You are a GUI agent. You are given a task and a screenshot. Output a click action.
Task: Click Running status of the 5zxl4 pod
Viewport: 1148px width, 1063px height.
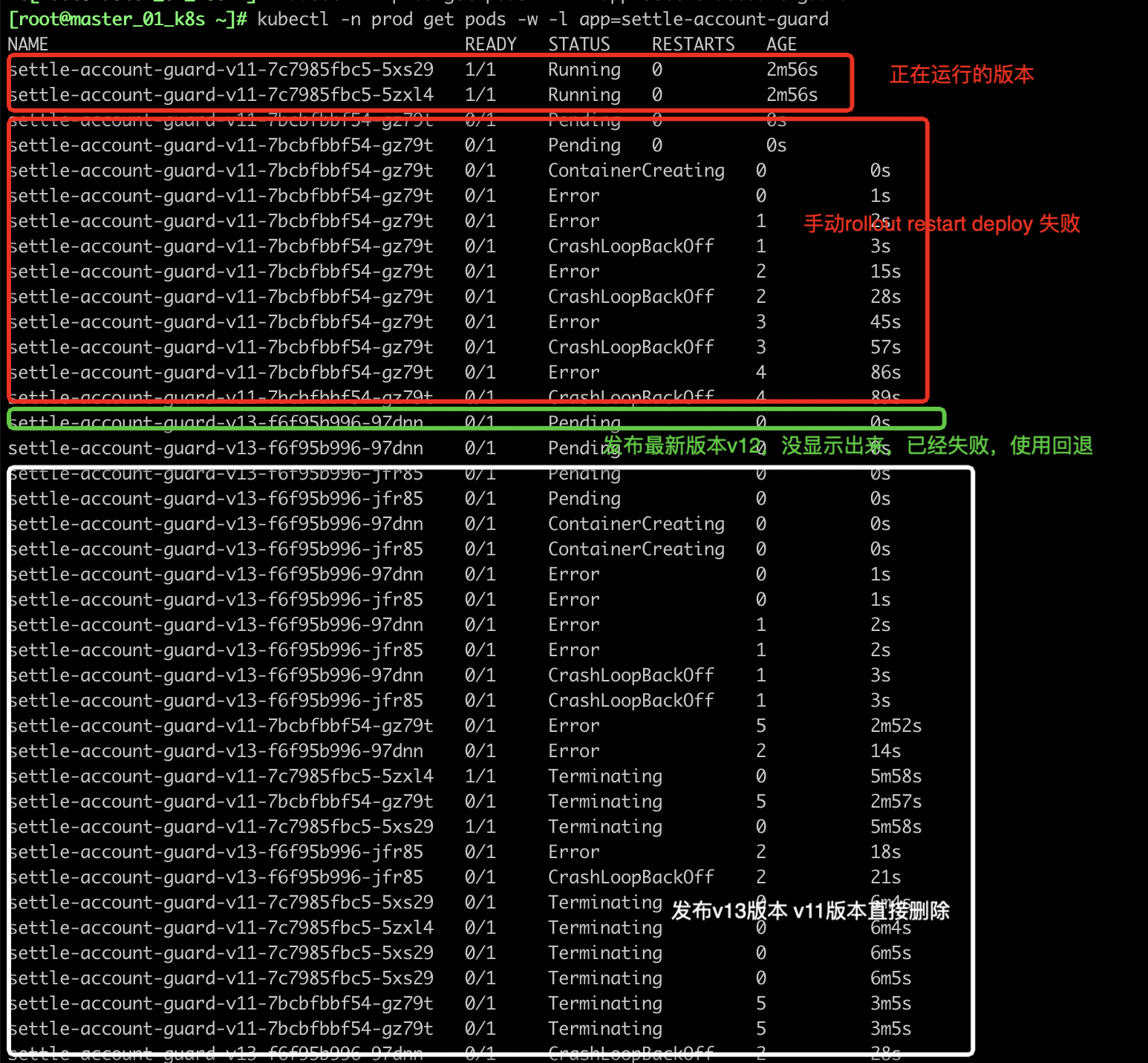(x=584, y=95)
